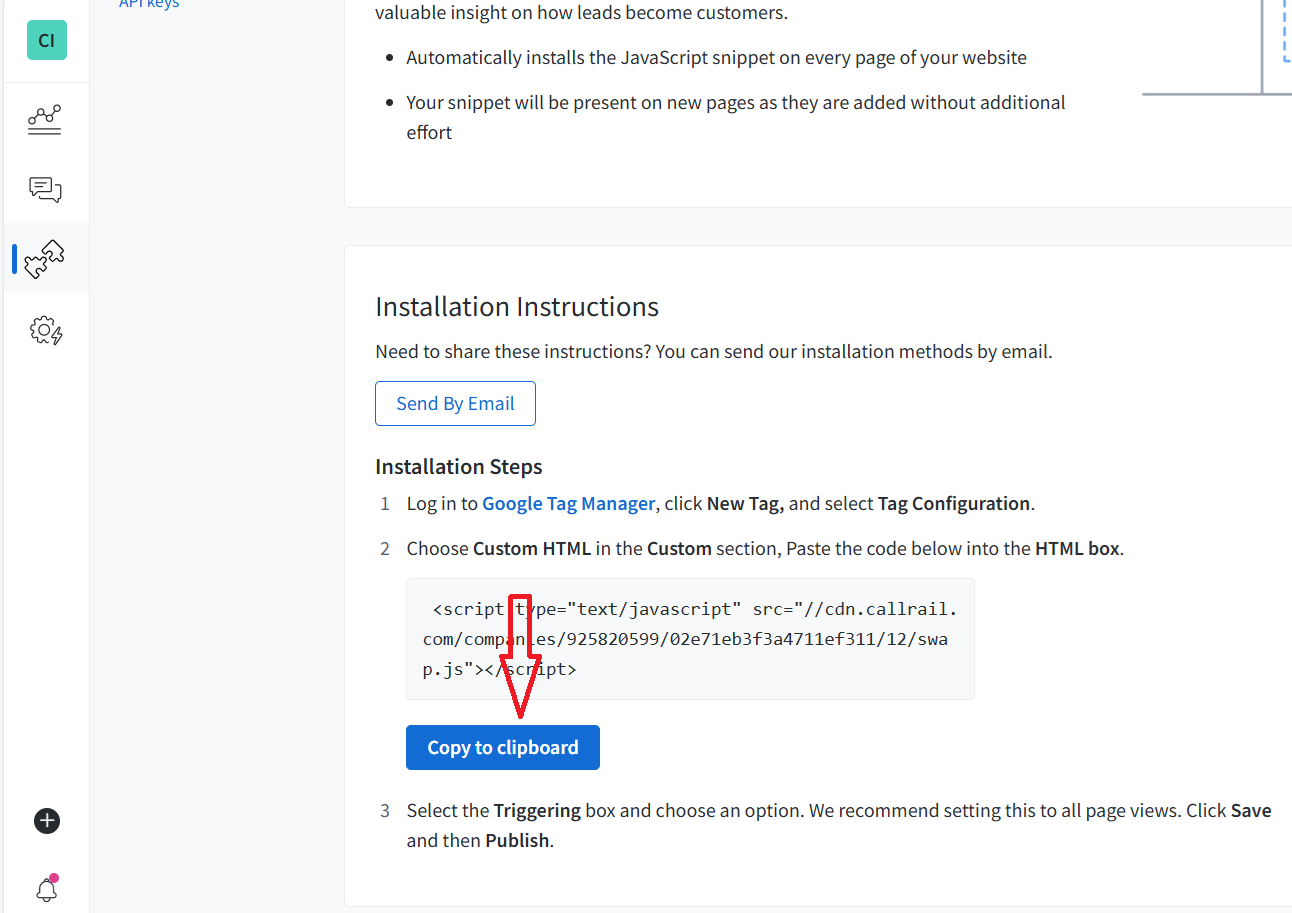Click the API keys link
The width and height of the screenshot is (1292, 913).
(149, 4)
